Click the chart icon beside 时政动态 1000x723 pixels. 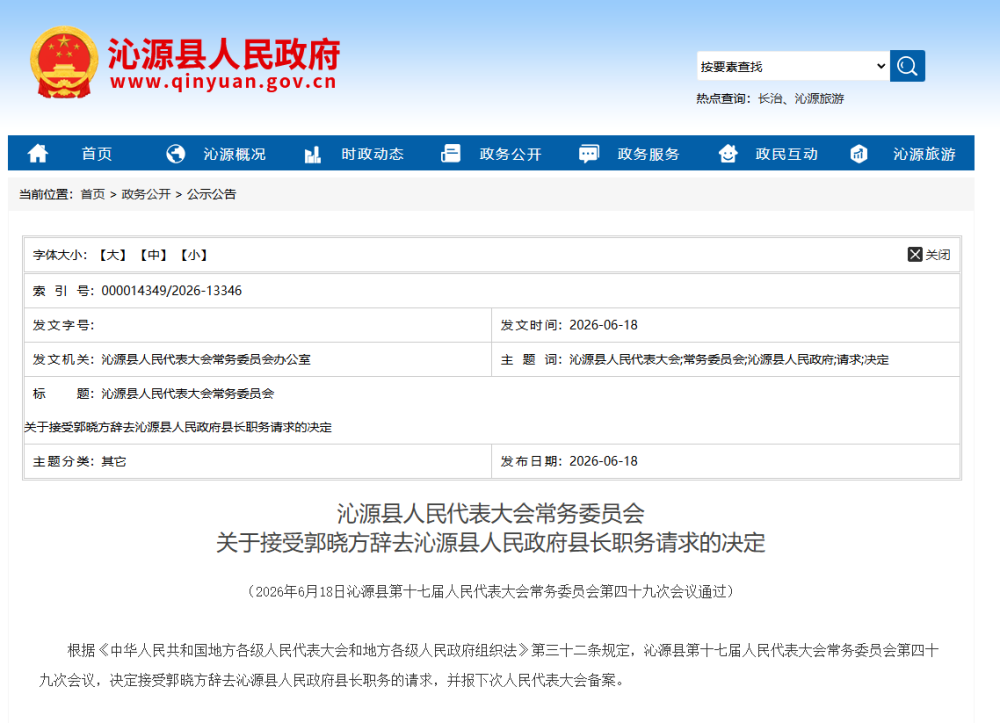tap(312, 154)
